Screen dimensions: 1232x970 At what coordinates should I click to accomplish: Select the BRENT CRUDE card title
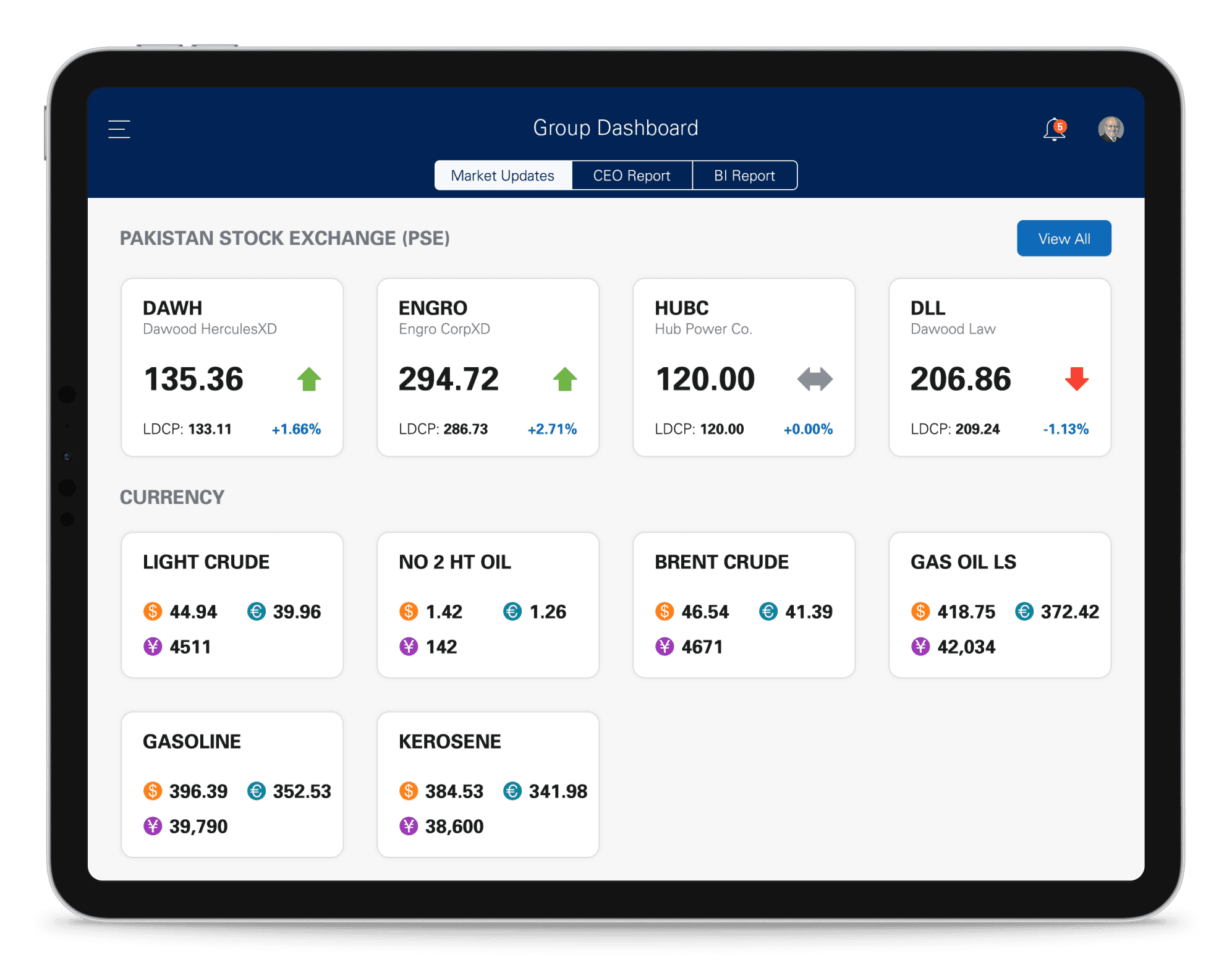pyautogui.click(x=722, y=562)
